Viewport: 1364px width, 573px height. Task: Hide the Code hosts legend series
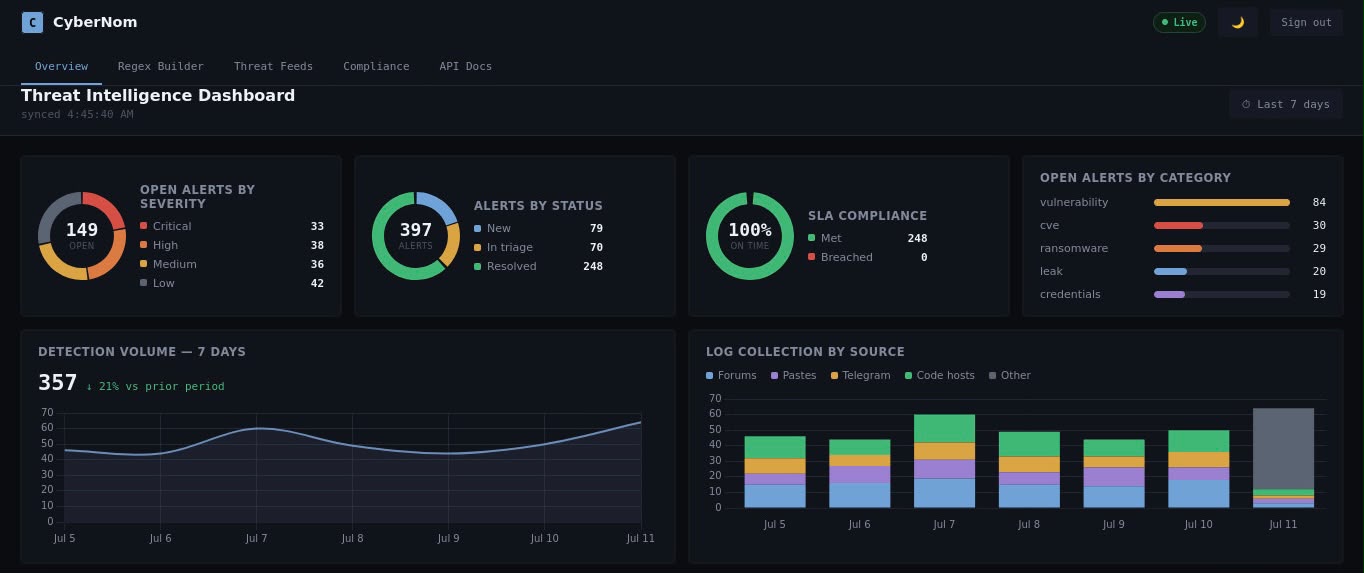939,376
